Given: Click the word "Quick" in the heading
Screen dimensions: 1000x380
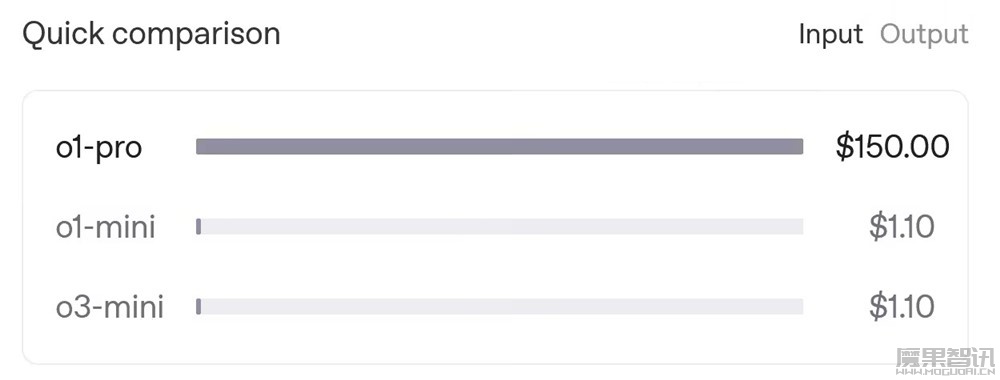Looking at the screenshot, I should [x=63, y=34].
